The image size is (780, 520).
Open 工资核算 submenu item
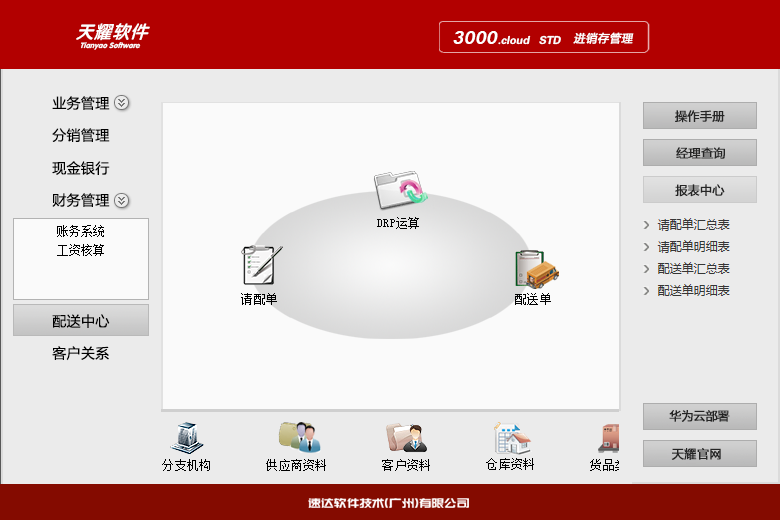81,250
